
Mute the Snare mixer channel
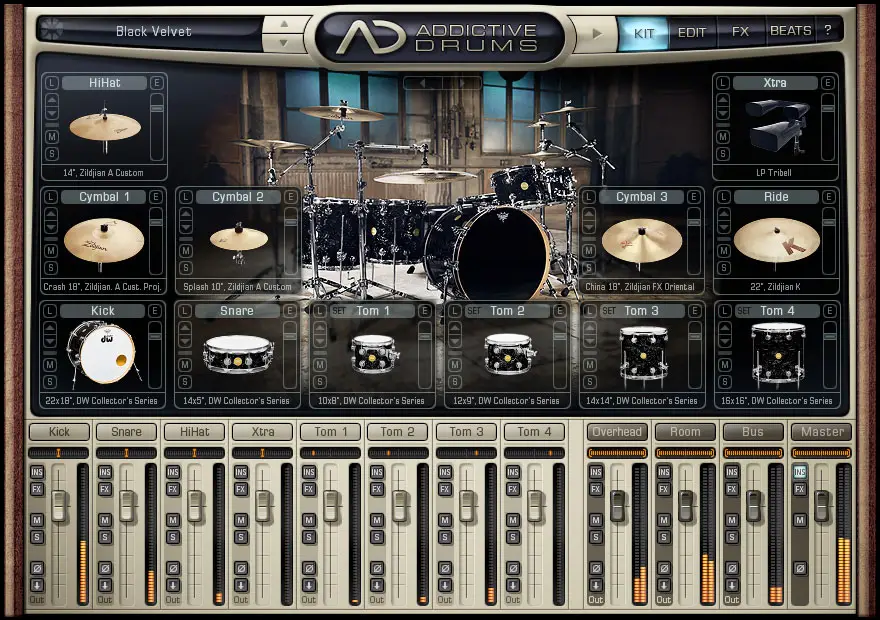point(105,520)
